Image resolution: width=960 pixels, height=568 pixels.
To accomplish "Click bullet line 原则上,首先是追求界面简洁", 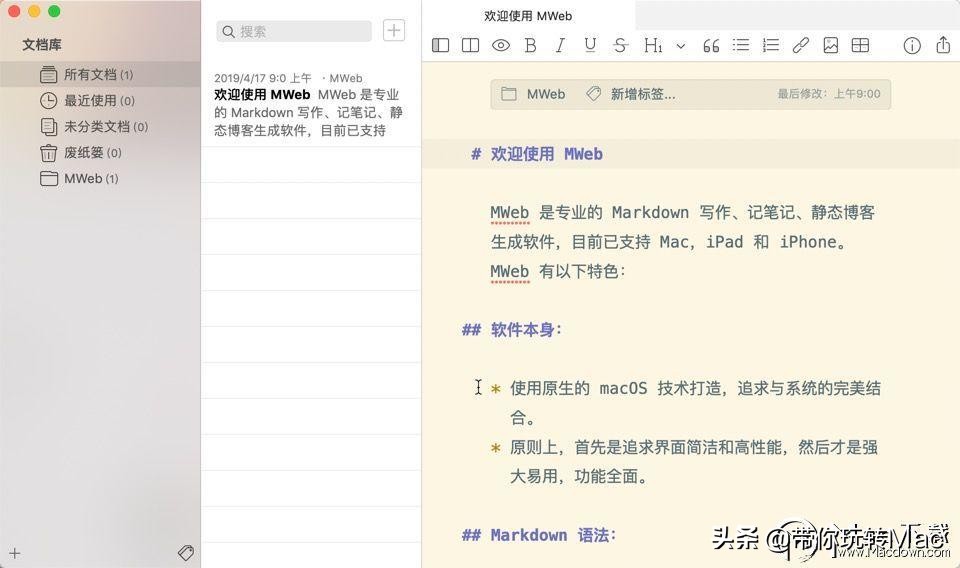I will pyautogui.click(x=684, y=462).
